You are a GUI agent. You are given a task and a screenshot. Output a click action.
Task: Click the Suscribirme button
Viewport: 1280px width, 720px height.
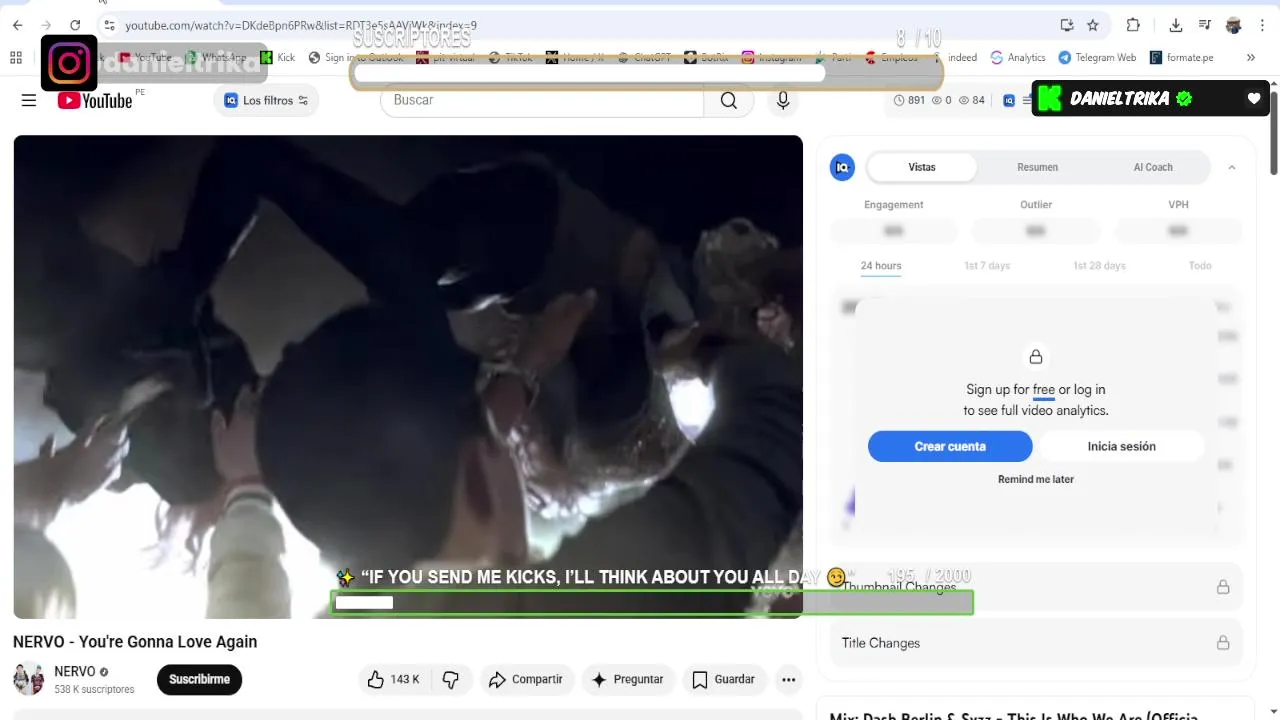(199, 679)
